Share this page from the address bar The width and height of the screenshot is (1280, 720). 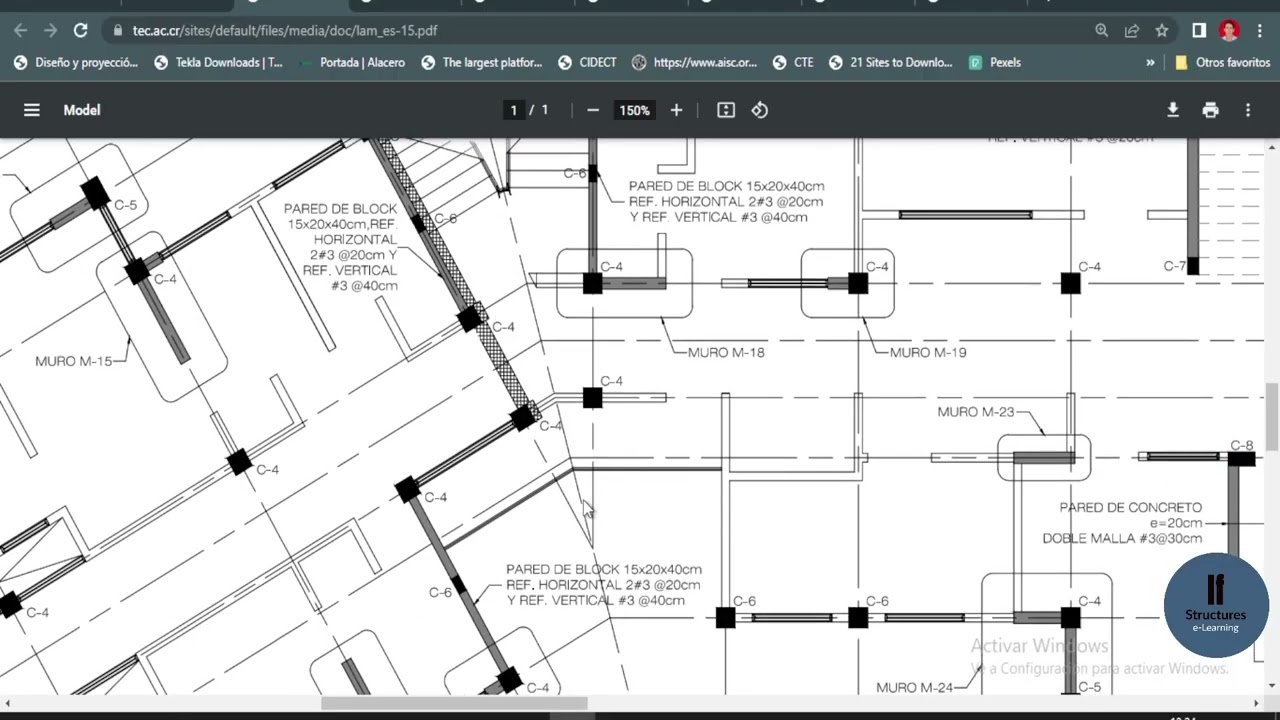click(x=1131, y=31)
